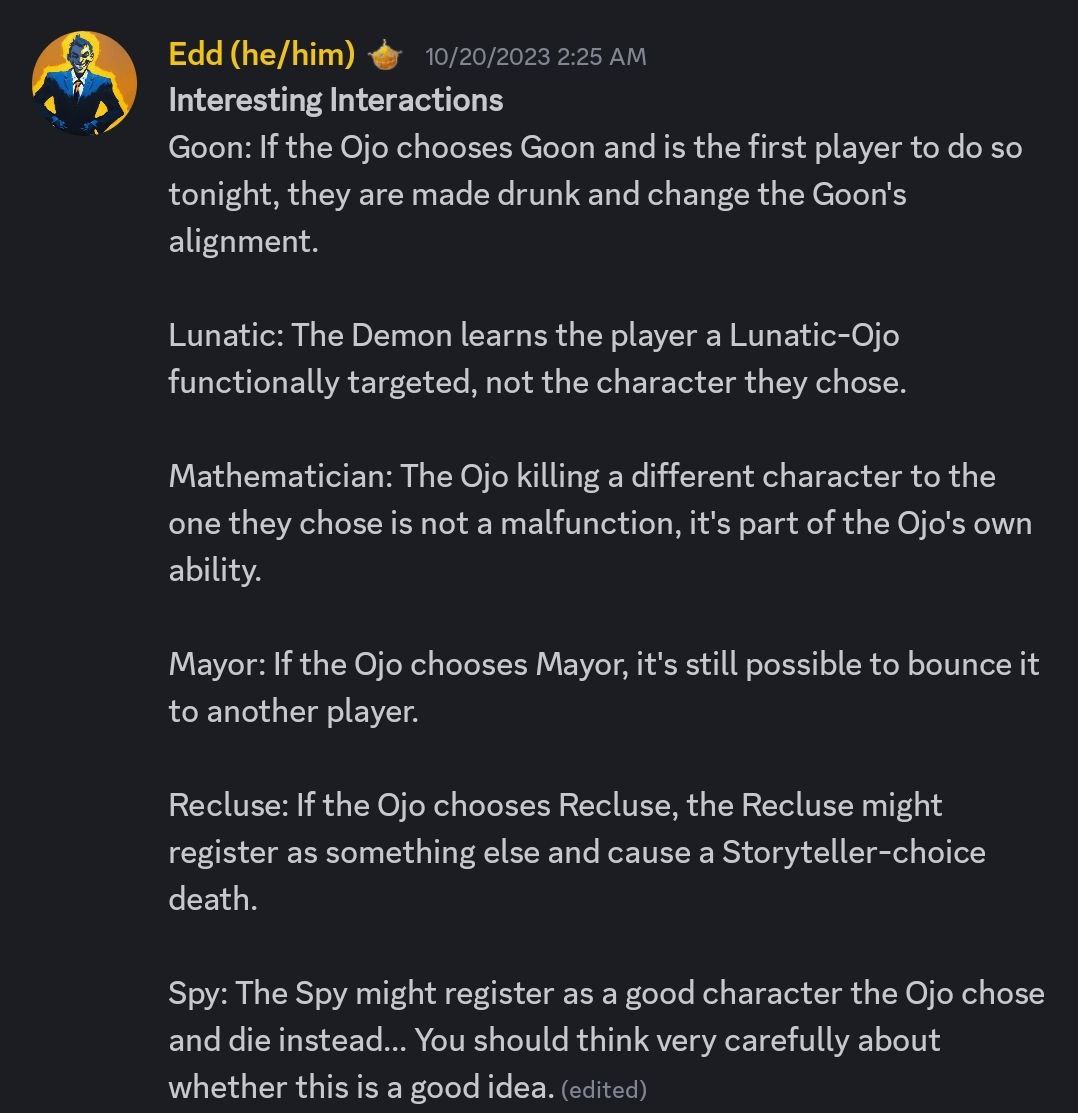This screenshot has width=1078, height=1113.
Task: Click the role badge icon beside username
Action: point(385,56)
